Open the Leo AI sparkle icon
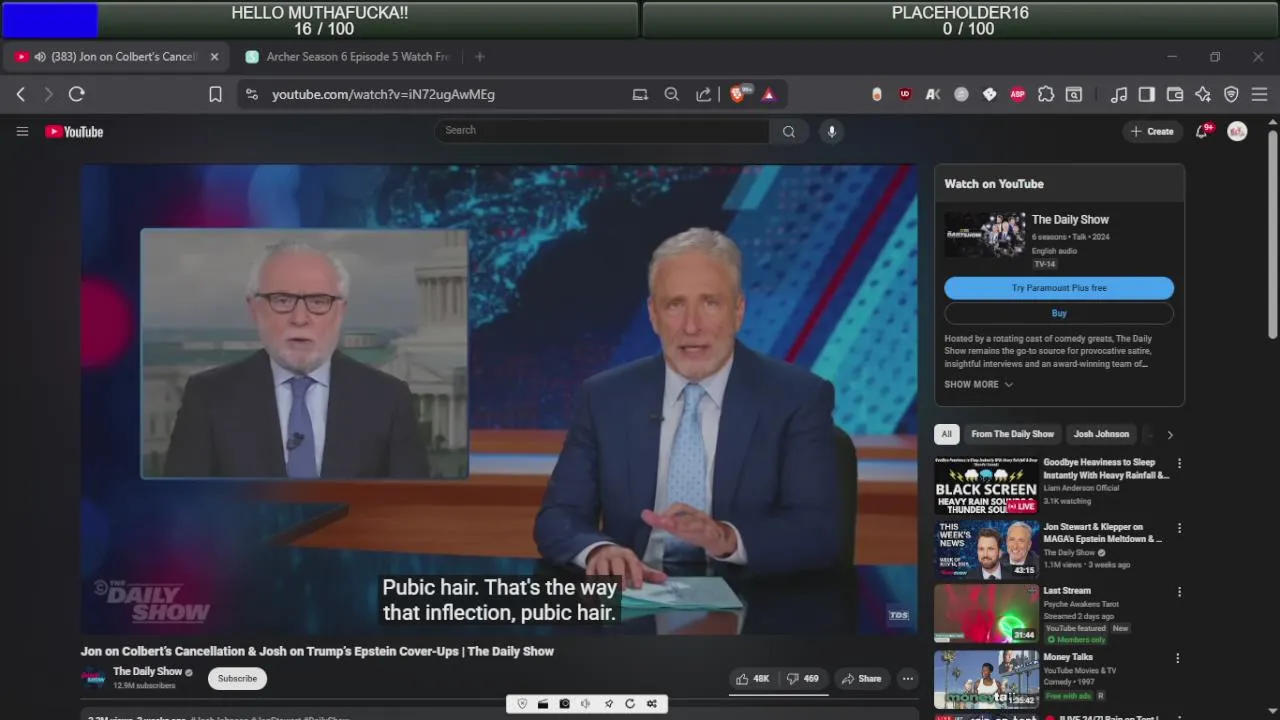This screenshot has height=720, width=1280. tap(1203, 94)
